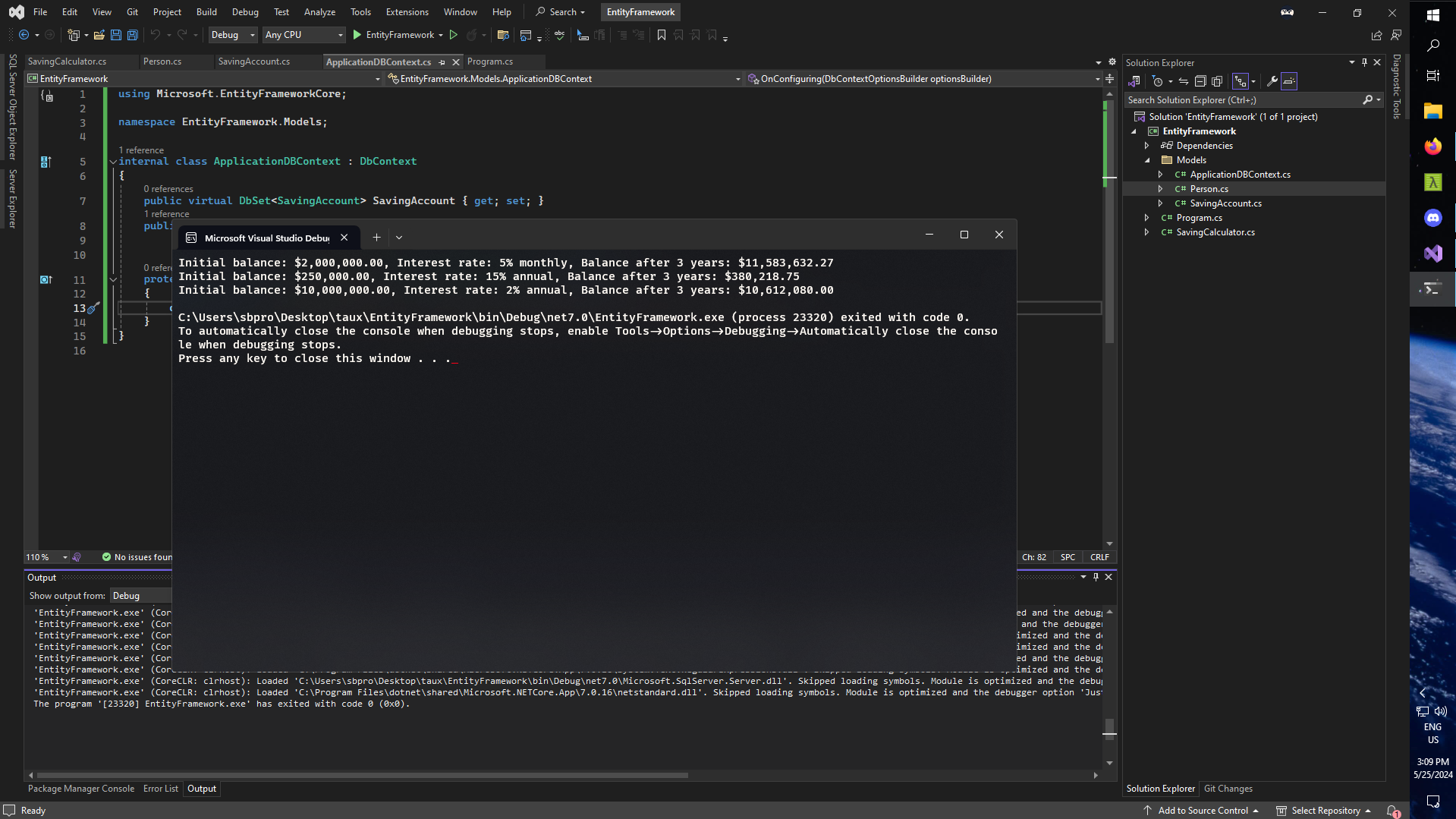Start without debugging using the outlined play icon
1456x819 pixels.
[454, 35]
